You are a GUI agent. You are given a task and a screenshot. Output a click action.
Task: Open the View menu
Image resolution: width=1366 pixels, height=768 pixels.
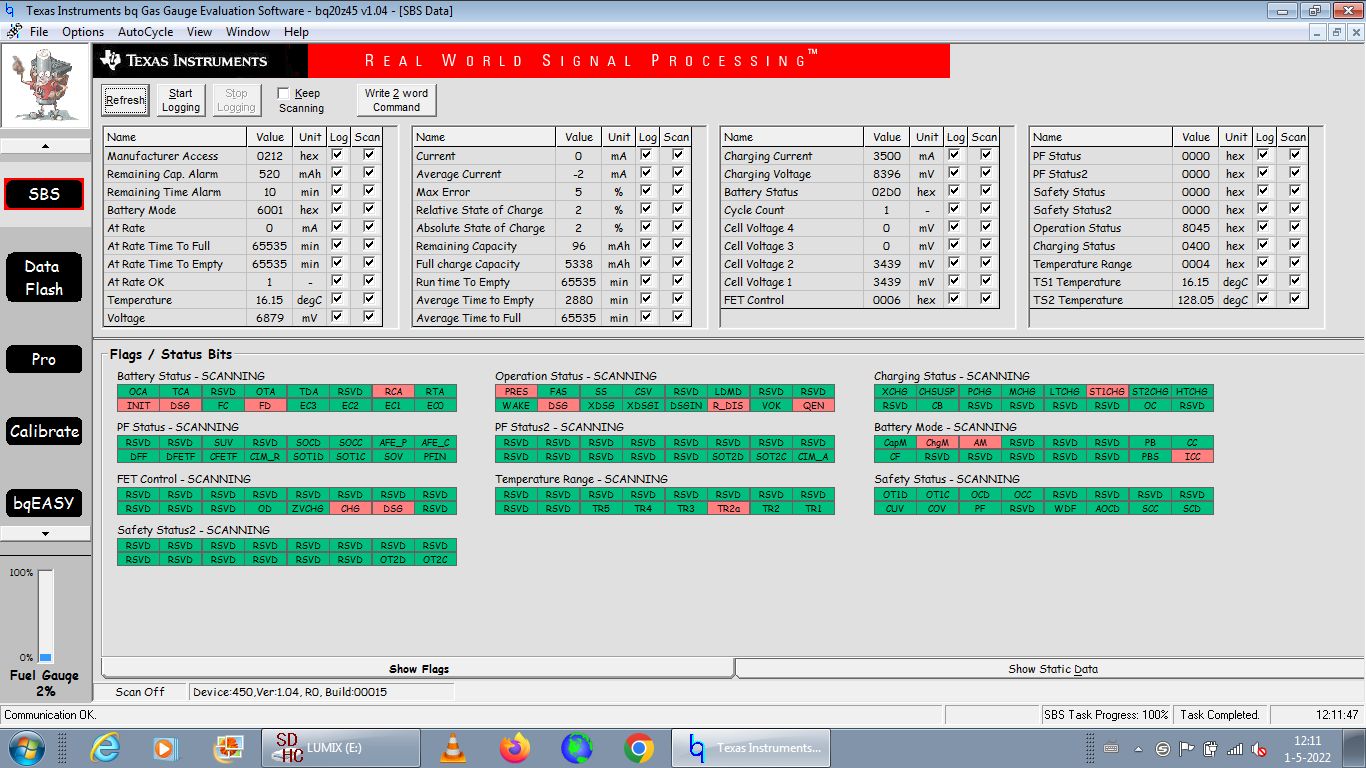[x=199, y=32]
